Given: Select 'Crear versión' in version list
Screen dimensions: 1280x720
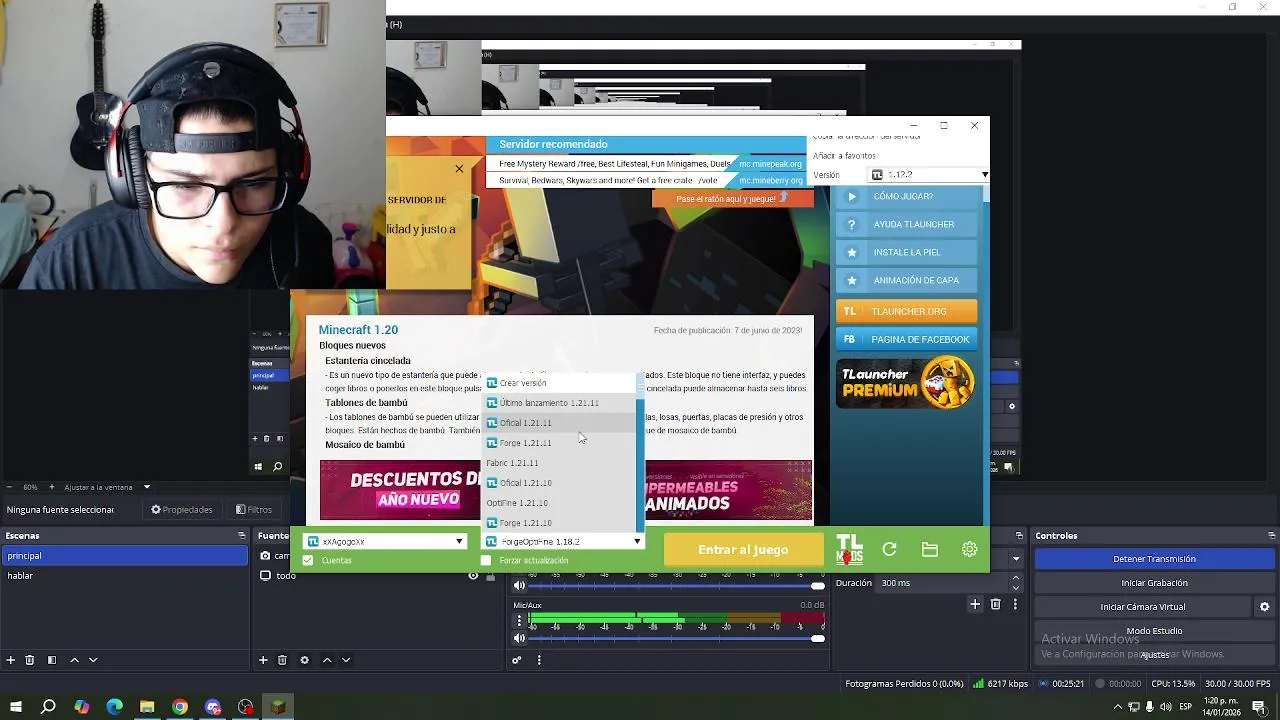Looking at the screenshot, I should (560, 383).
